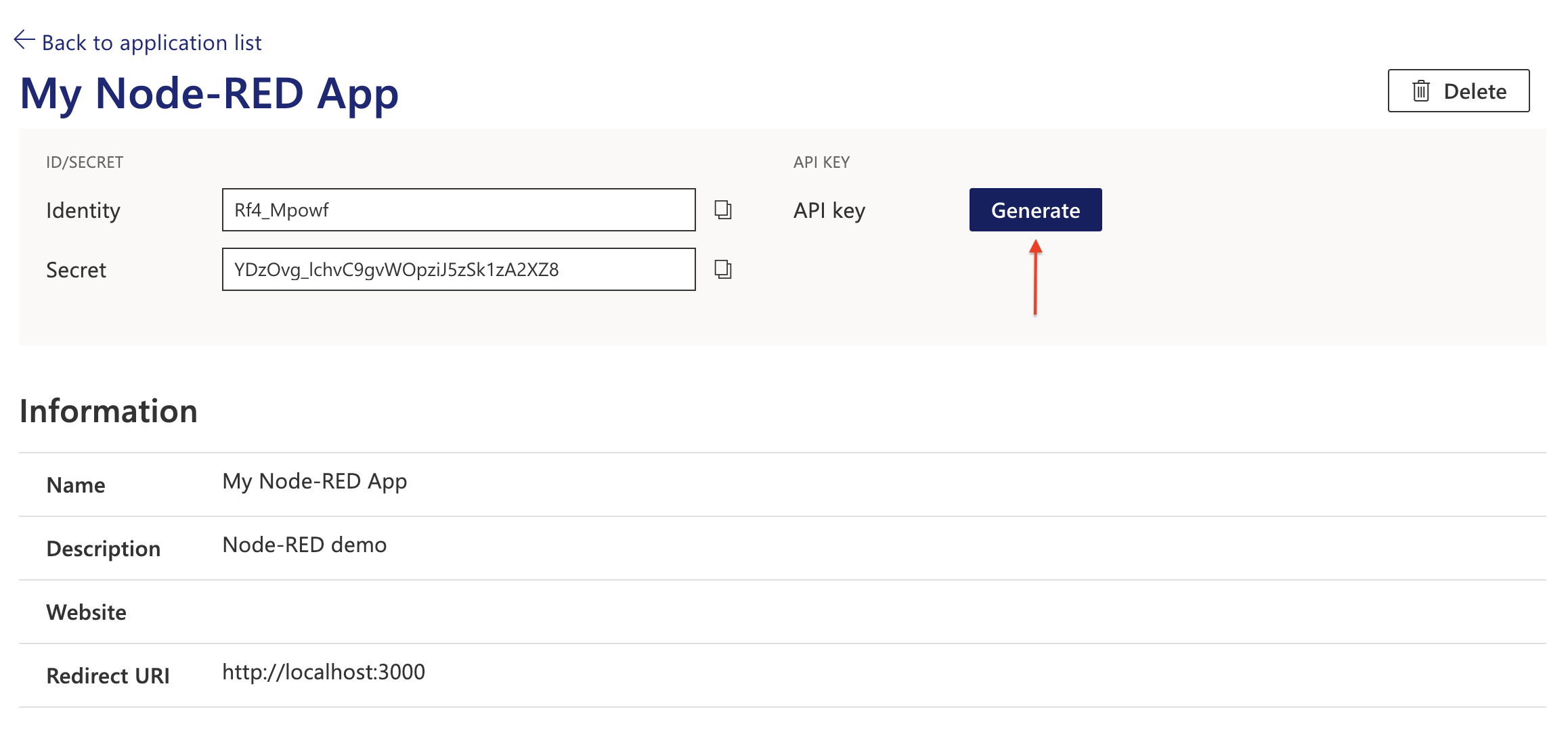Image resolution: width=1568 pixels, height=747 pixels.
Task: Click the Information section heading
Action: [x=108, y=411]
